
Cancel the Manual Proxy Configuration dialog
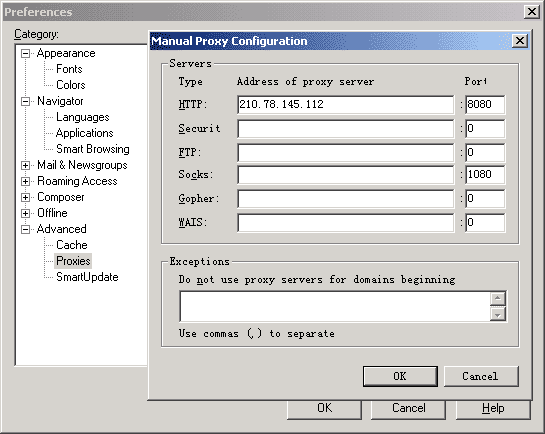coord(481,376)
